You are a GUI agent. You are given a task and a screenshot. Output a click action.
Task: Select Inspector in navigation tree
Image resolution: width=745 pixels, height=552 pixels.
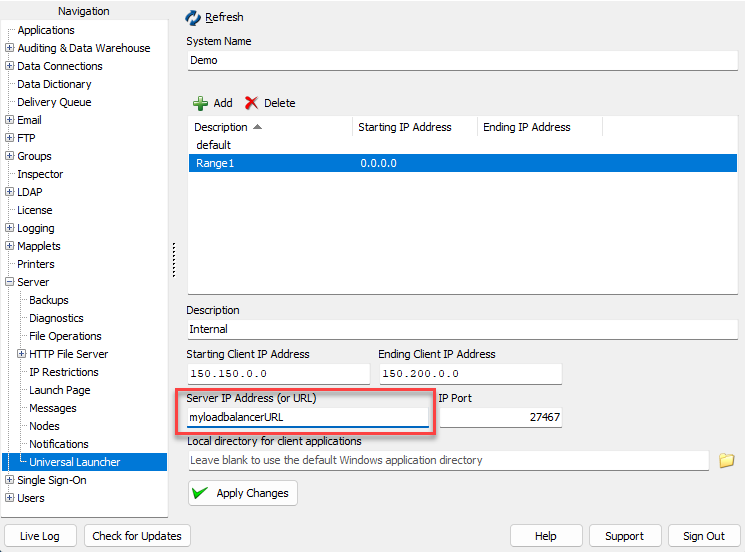click(40, 174)
